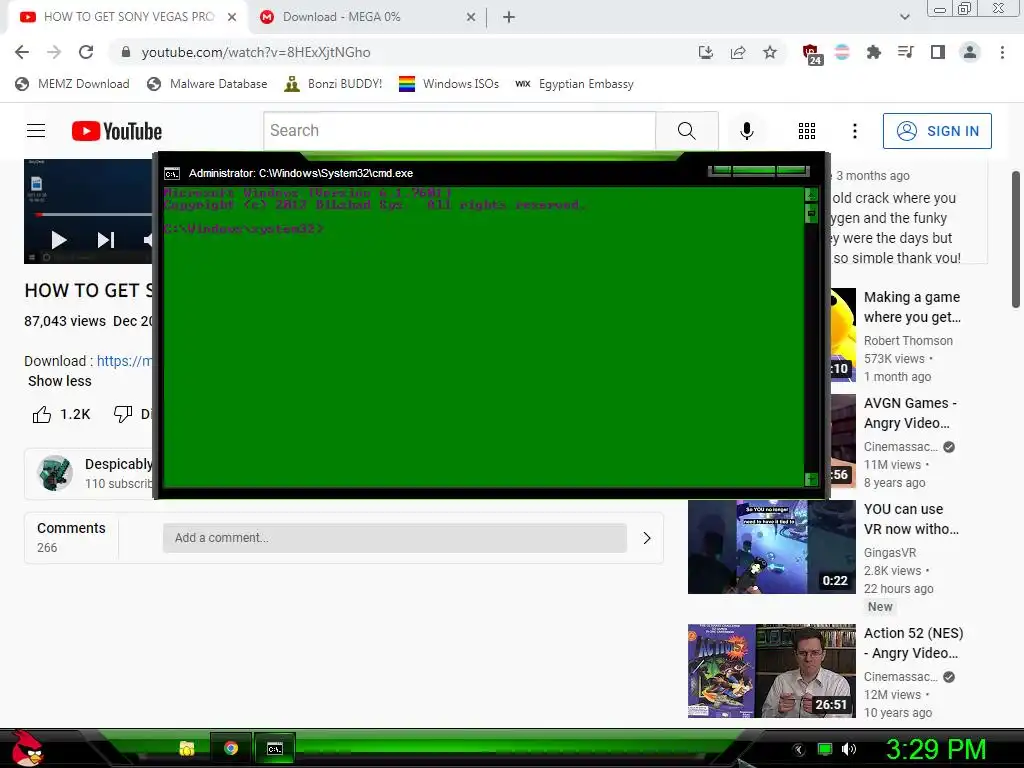This screenshot has width=1024, height=768.
Task: Open the YOU can use VR video thumbnail
Action: pos(771,547)
